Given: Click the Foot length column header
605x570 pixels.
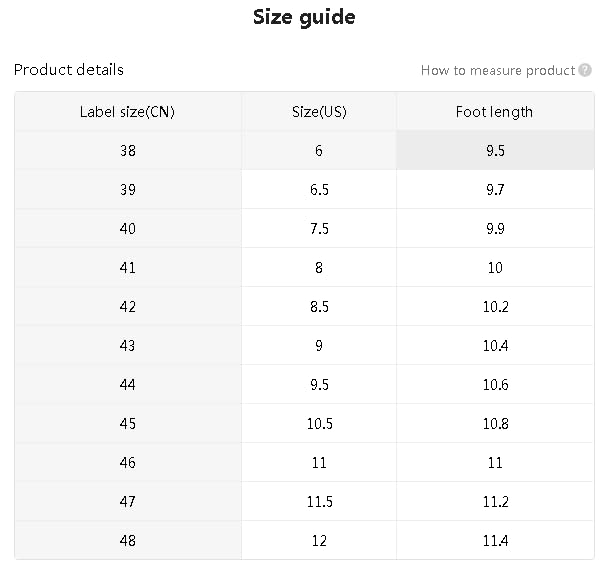Looking at the screenshot, I should coord(494,111).
